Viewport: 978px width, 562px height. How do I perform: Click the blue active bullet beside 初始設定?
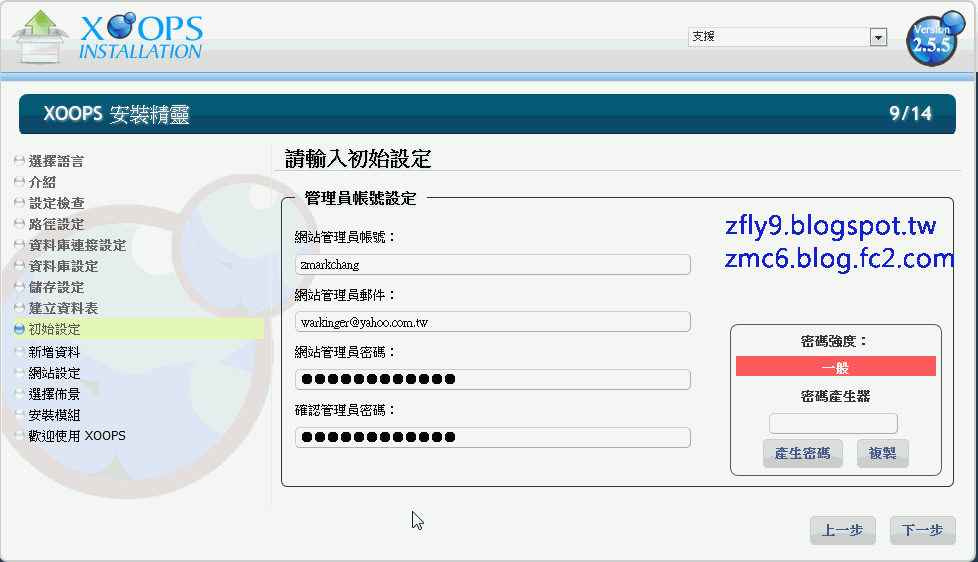19,329
